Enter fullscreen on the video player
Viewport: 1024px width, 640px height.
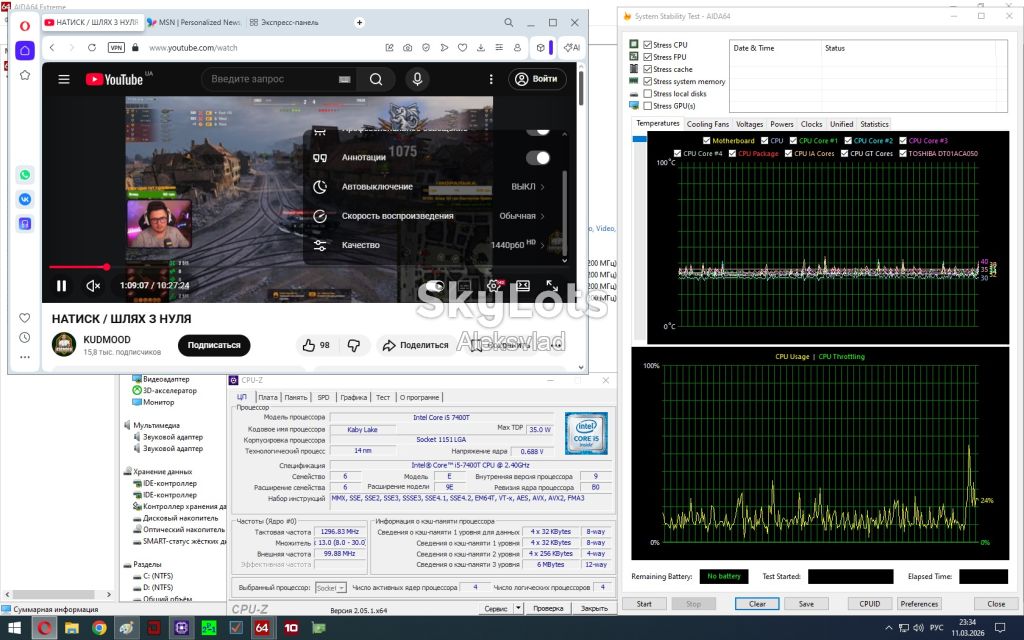tap(552, 285)
